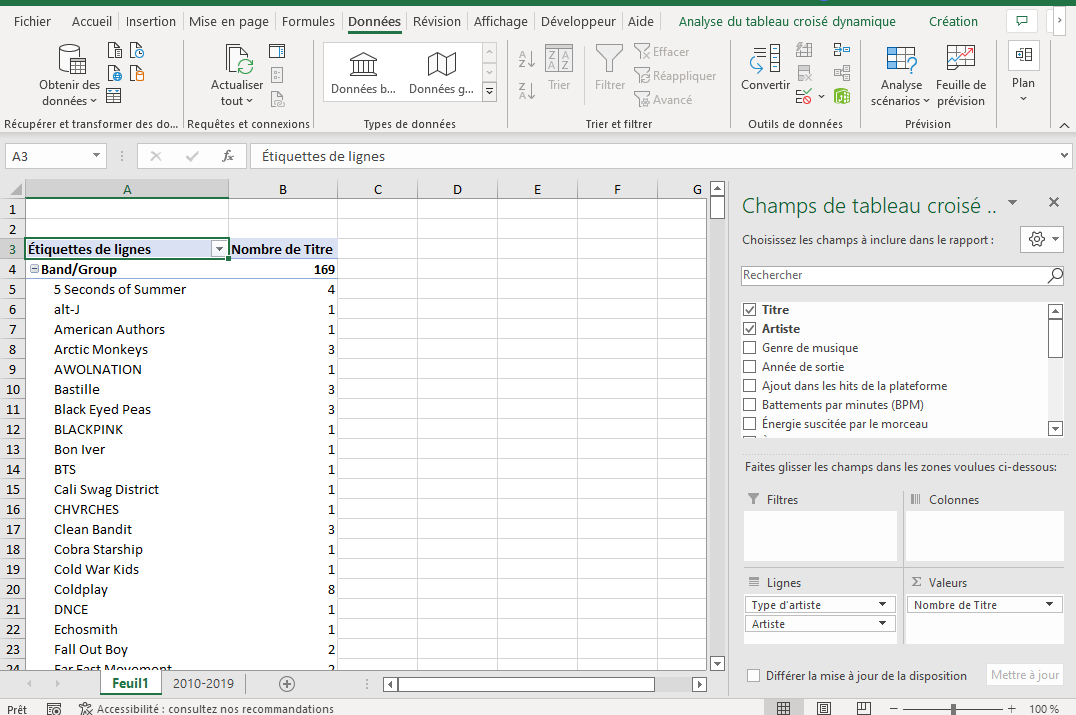Click the consolidate icon in Outils de données

pyautogui.click(x=842, y=50)
